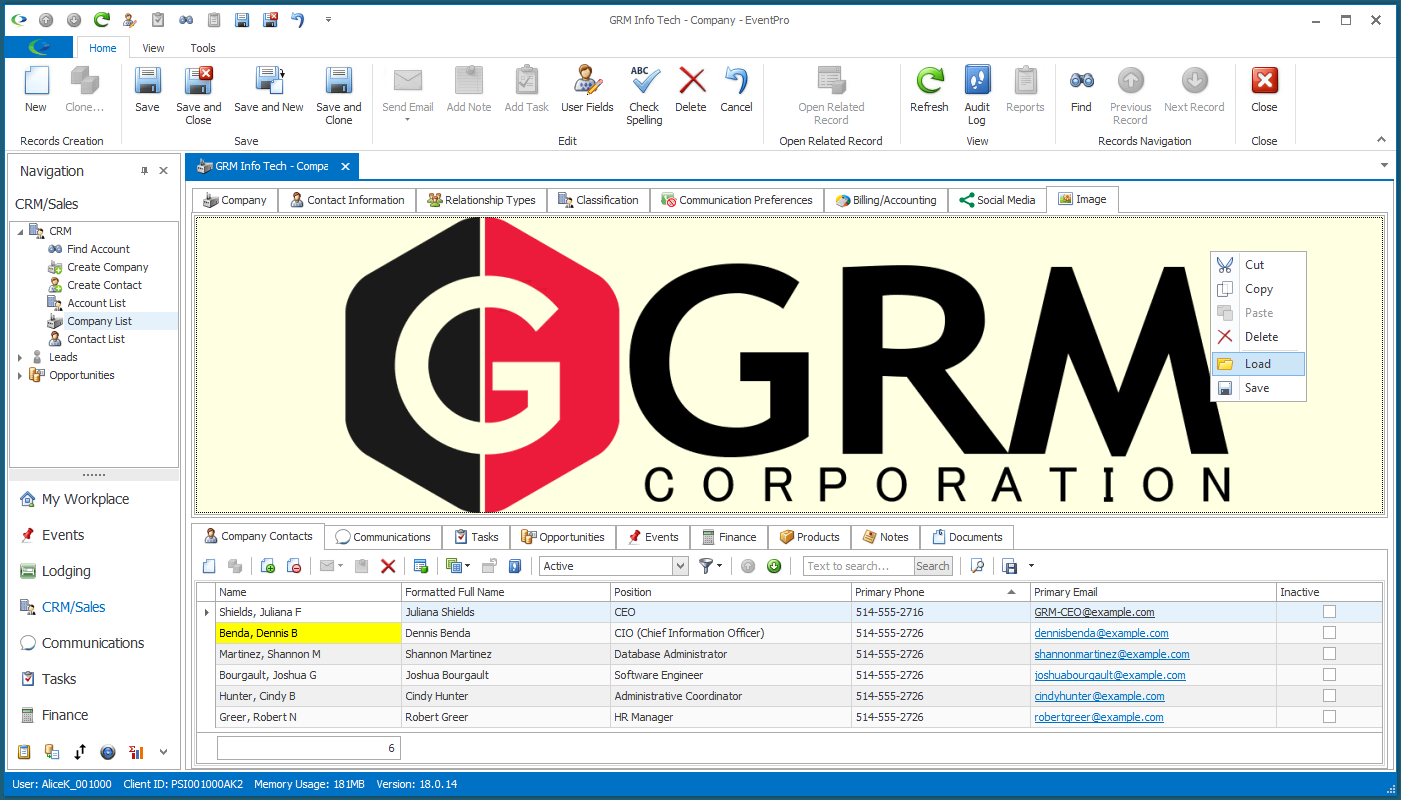This screenshot has height=800, width=1401.
Task: Click email link GRM-CEO@example.com
Action: tap(1094, 612)
